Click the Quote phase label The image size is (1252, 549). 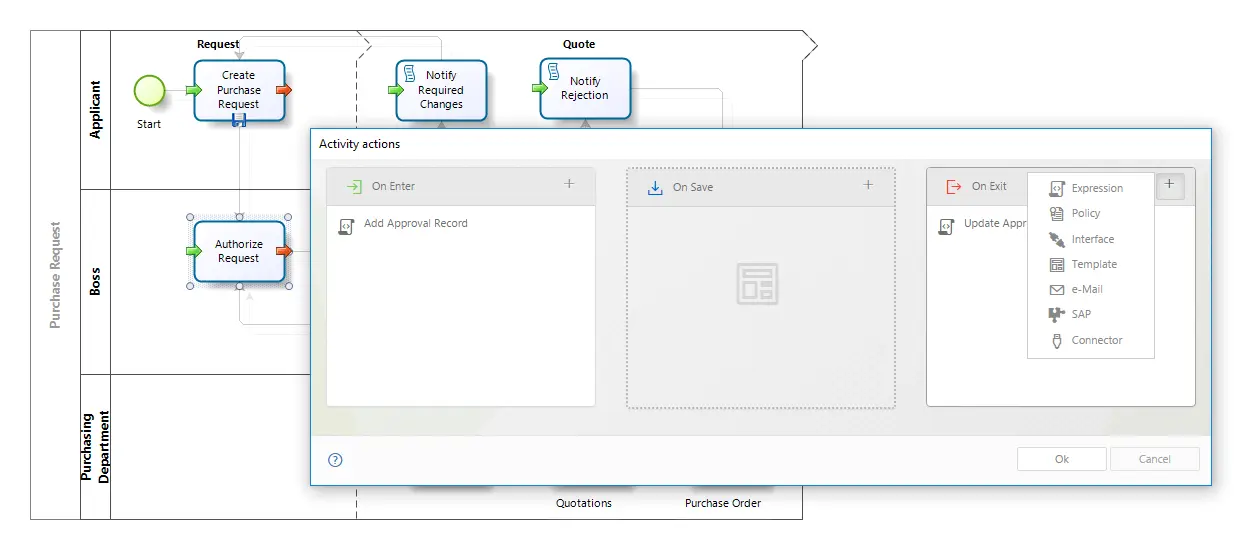[579, 44]
